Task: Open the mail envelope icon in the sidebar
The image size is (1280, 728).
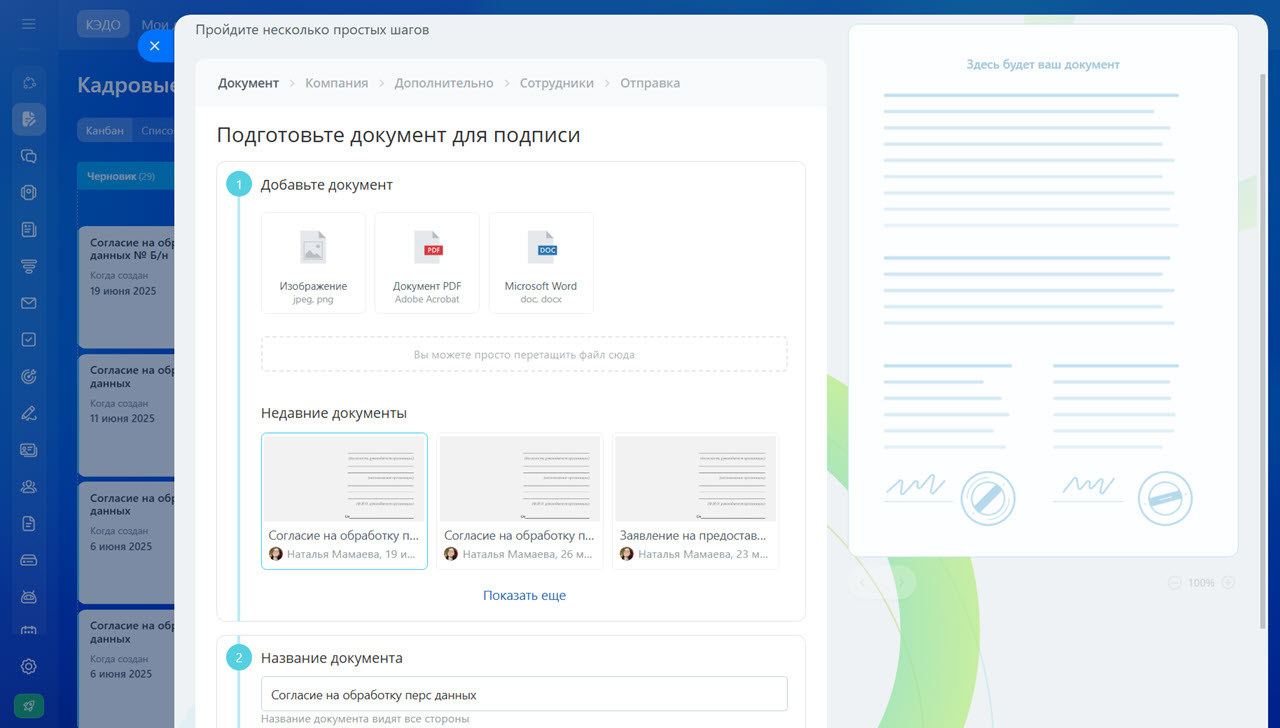Action: (x=29, y=303)
